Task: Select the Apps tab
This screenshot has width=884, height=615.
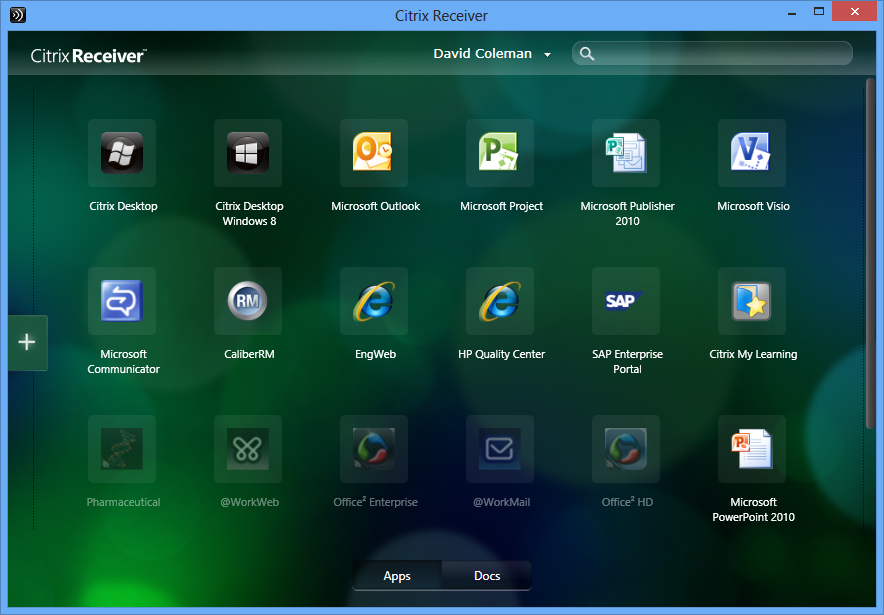Action: (x=396, y=576)
